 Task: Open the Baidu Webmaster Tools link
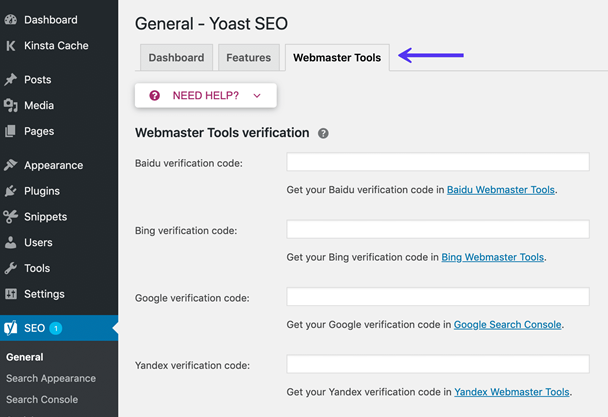pos(500,189)
